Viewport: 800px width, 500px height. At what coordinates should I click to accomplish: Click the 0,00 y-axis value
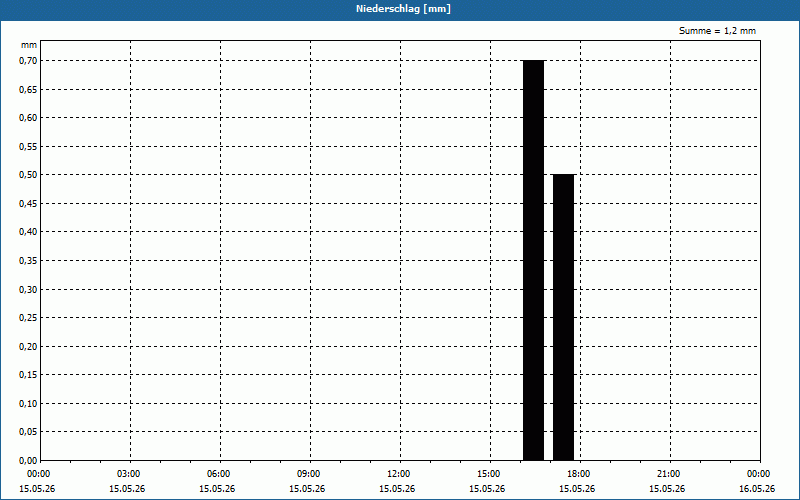click(x=28, y=461)
